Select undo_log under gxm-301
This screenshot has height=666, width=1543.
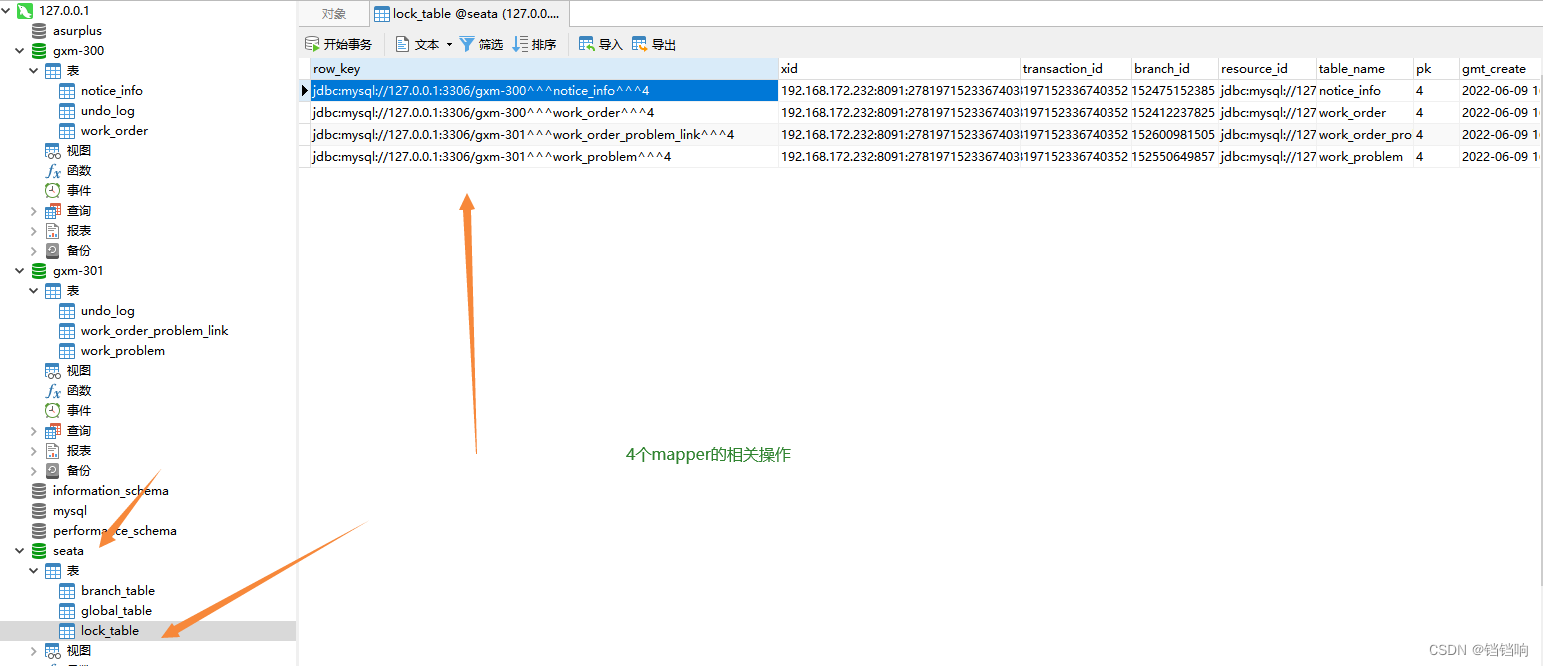[x=108, y=311]
